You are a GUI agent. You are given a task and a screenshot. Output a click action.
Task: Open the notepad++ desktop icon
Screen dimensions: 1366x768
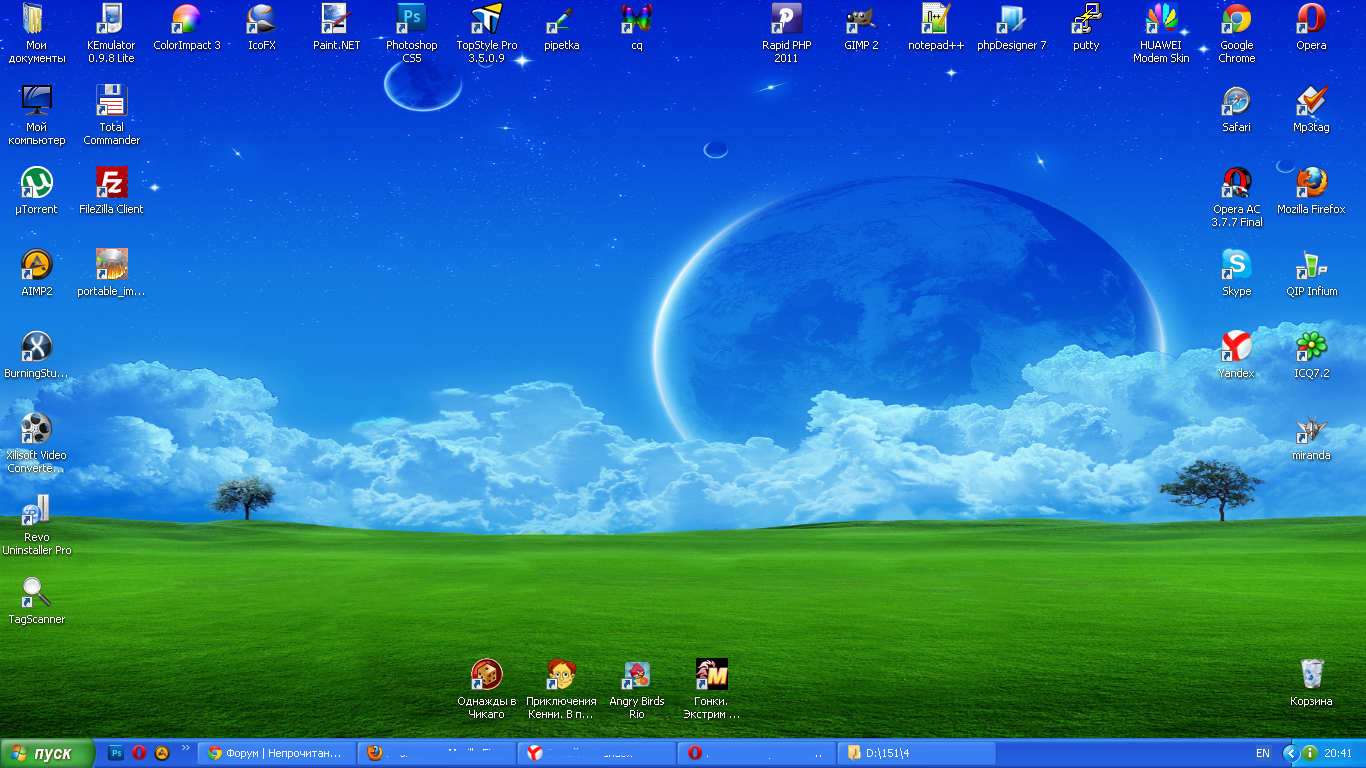(936, 20)
